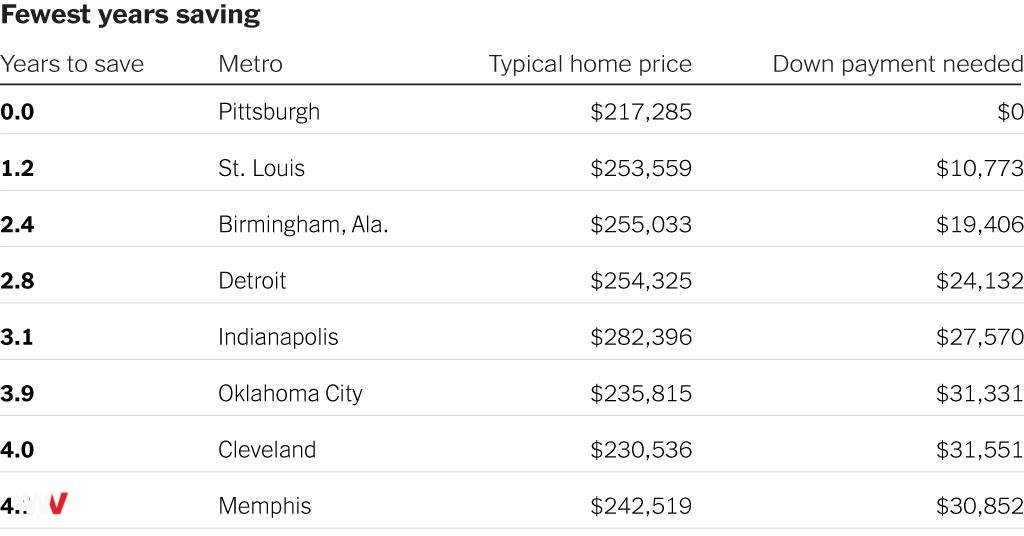
Task: Click the 'Down payment needed' column header
Action: 898,64
